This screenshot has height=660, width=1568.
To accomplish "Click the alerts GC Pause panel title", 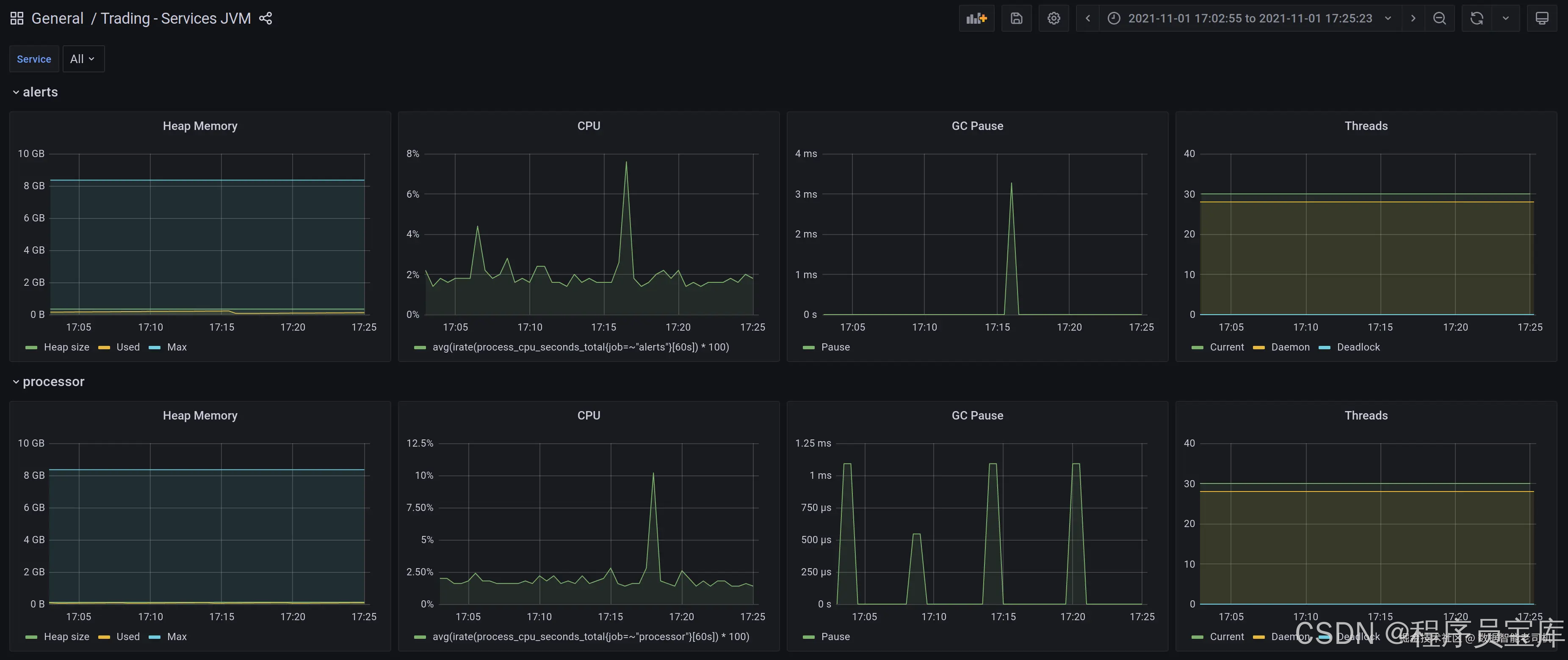I will point(977,126).
